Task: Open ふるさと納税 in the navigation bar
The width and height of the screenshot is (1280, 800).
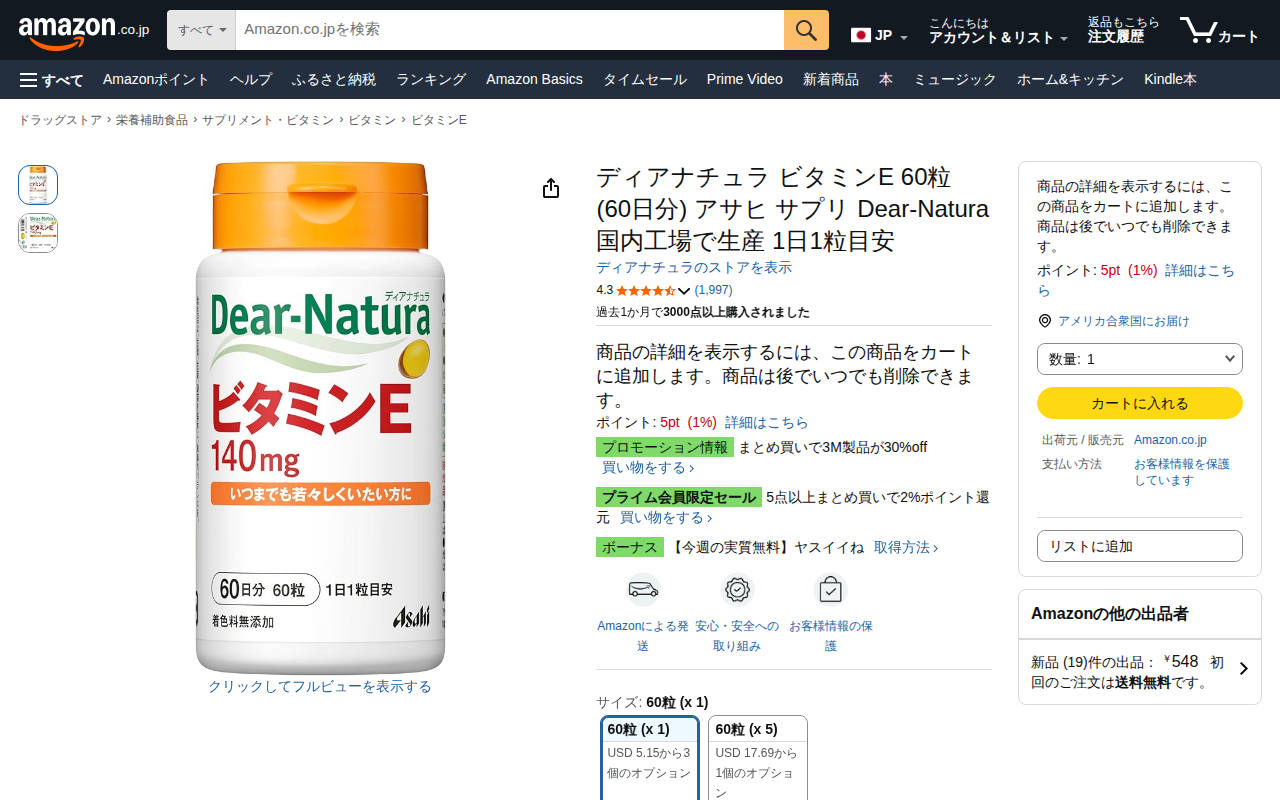Action: 334,80
